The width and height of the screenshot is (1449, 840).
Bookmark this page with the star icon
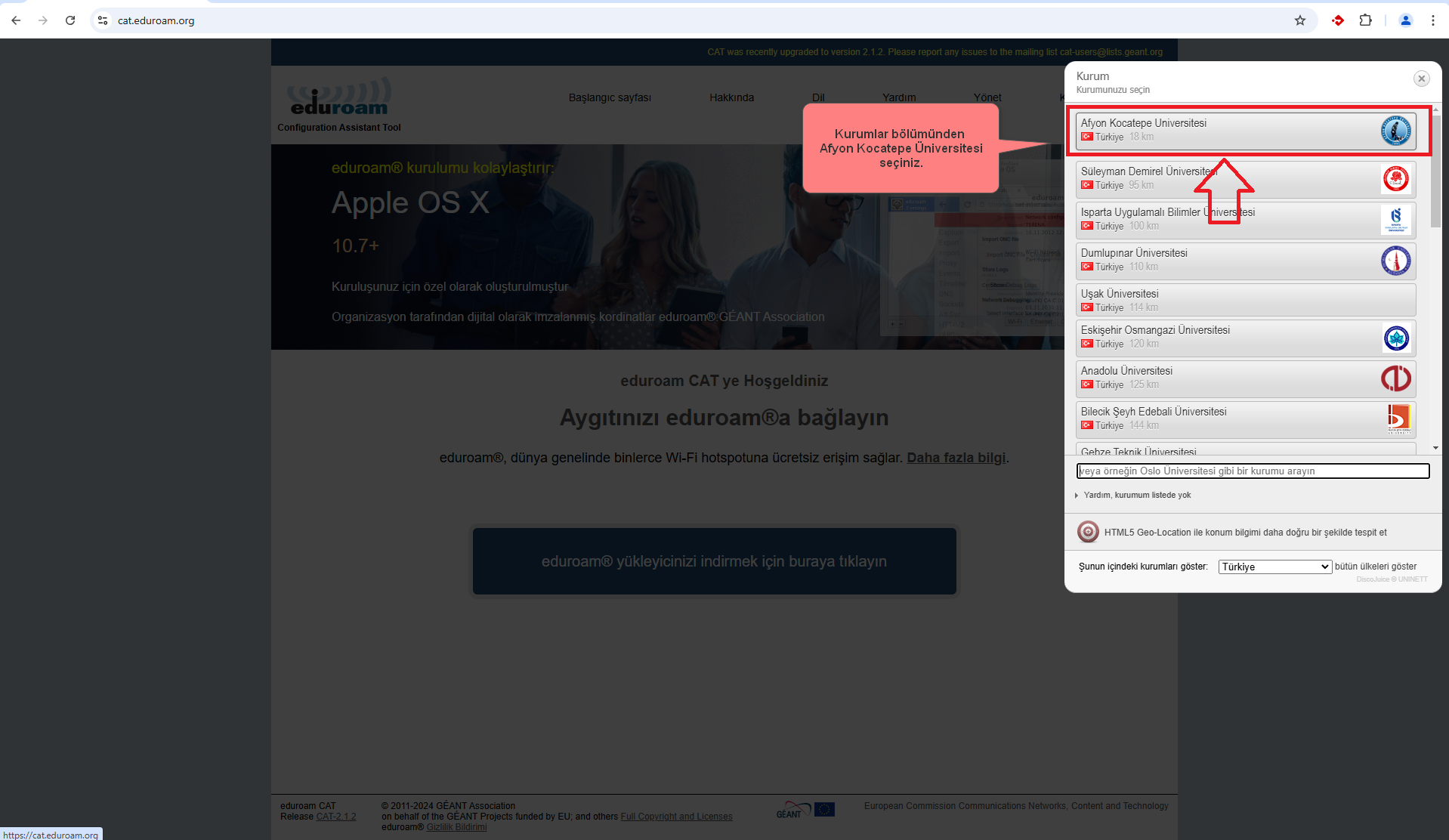(x=1299, y=20)
